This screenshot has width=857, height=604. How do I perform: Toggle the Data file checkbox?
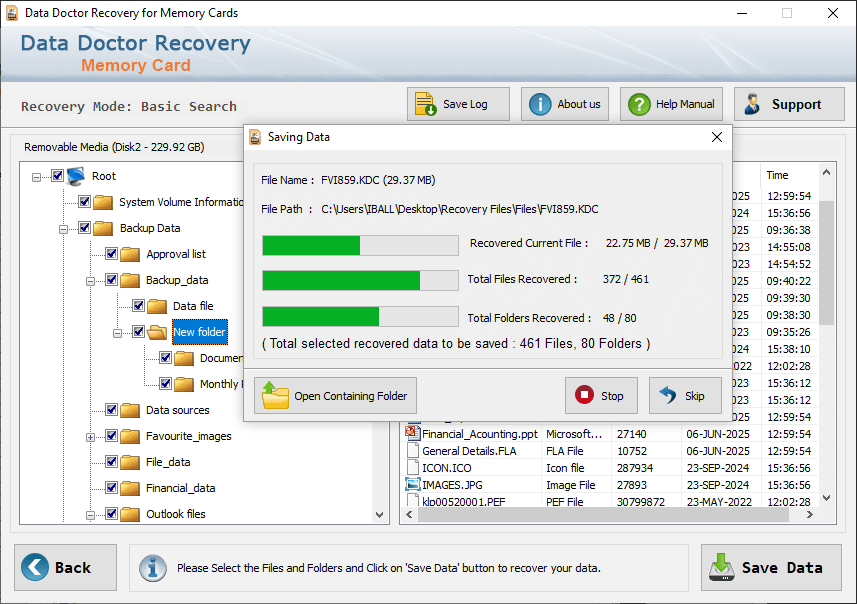click(138, 306)
